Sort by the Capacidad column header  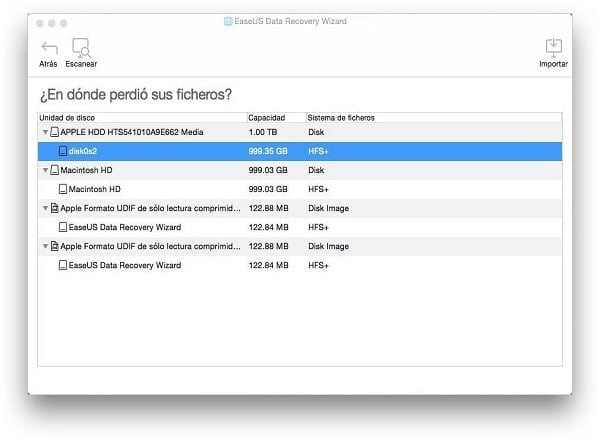[276, 117]
